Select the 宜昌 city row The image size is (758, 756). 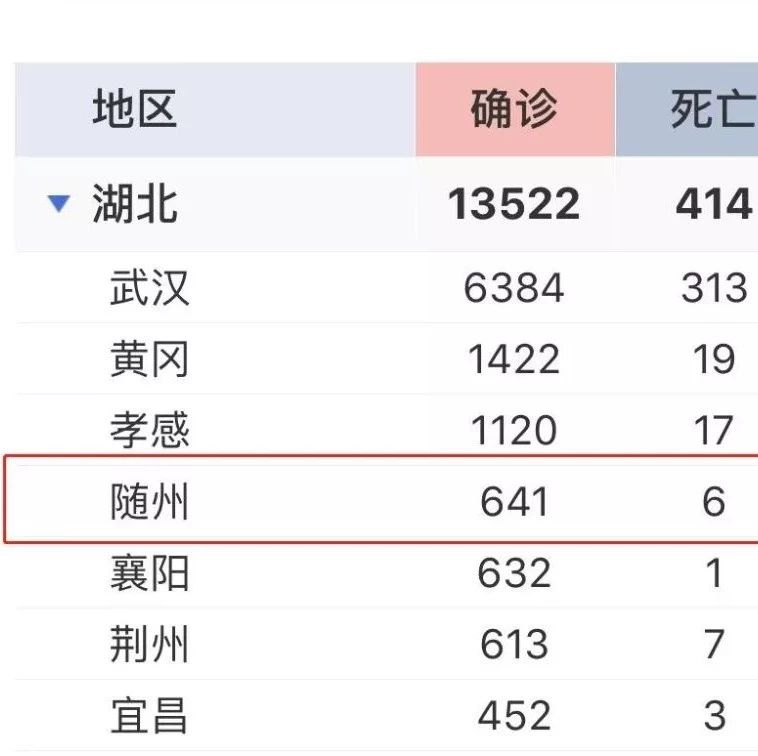tap(386, 715)
